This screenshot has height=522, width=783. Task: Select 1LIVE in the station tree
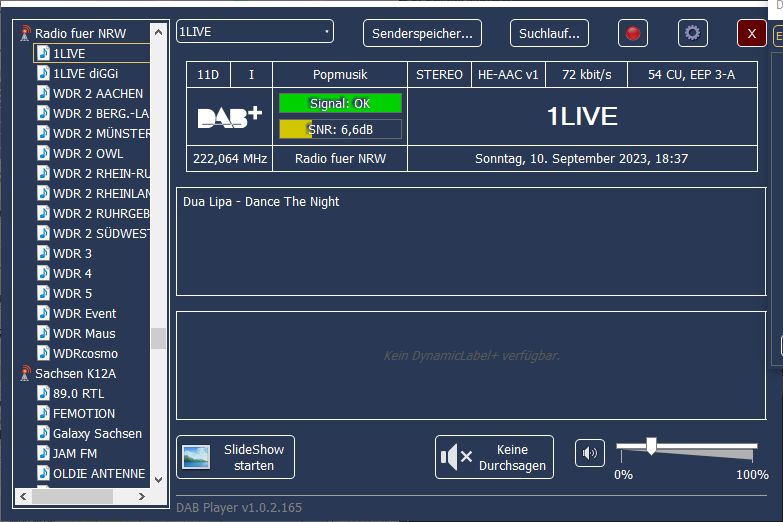coord(92,53)
